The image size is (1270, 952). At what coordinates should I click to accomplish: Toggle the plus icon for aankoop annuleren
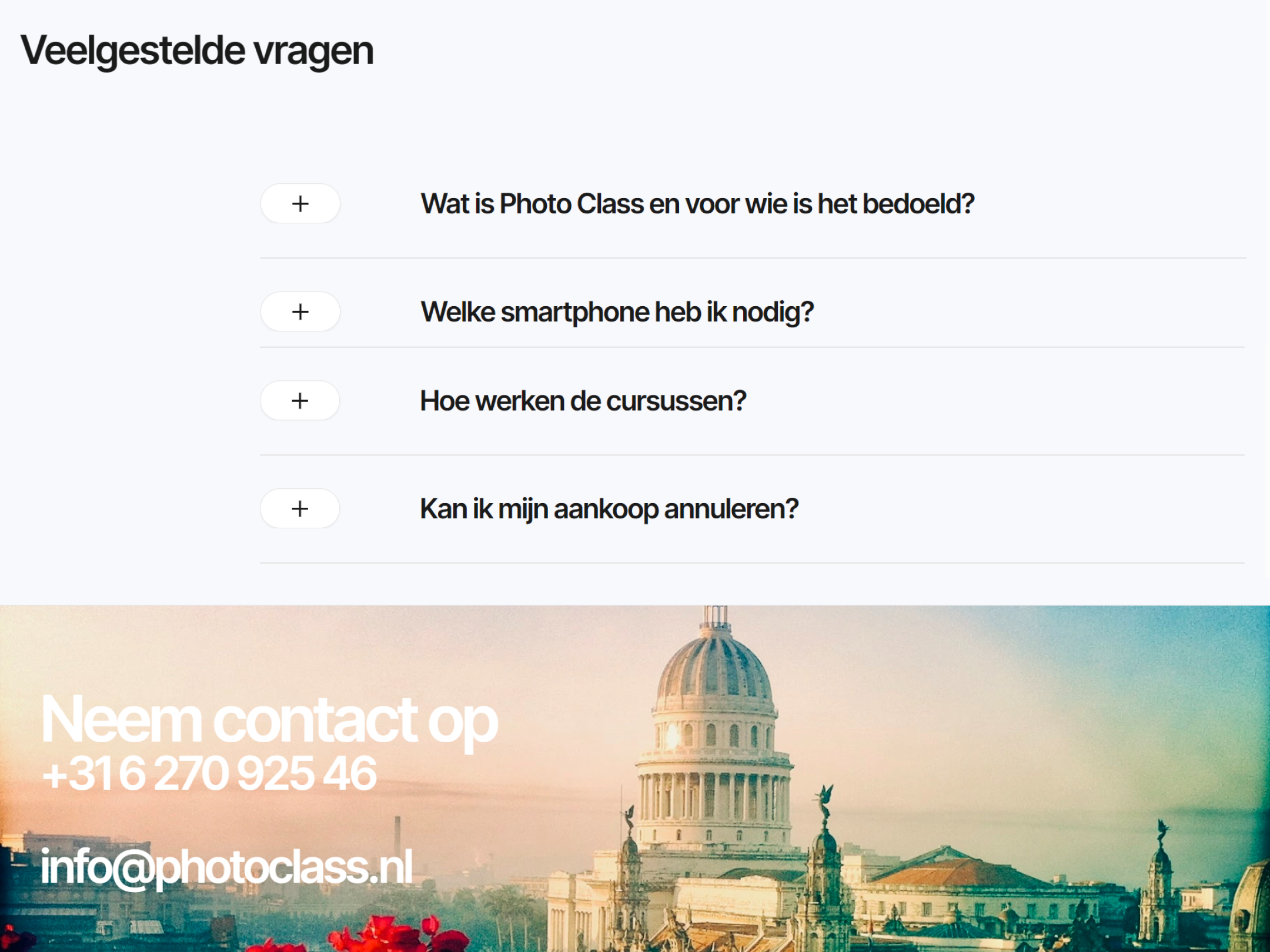[300, 508]
